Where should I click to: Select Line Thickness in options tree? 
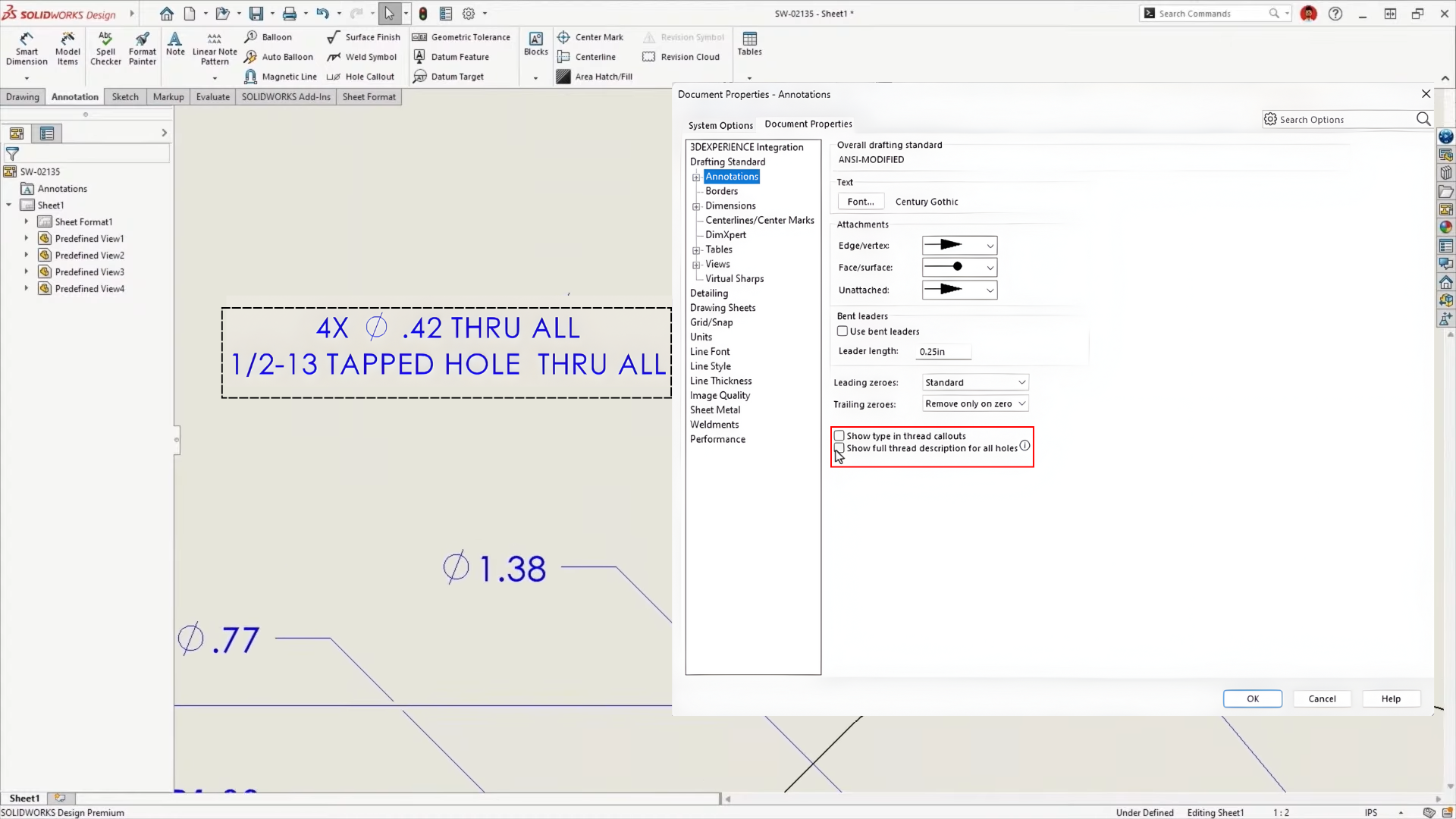click(x=720, y=381)
